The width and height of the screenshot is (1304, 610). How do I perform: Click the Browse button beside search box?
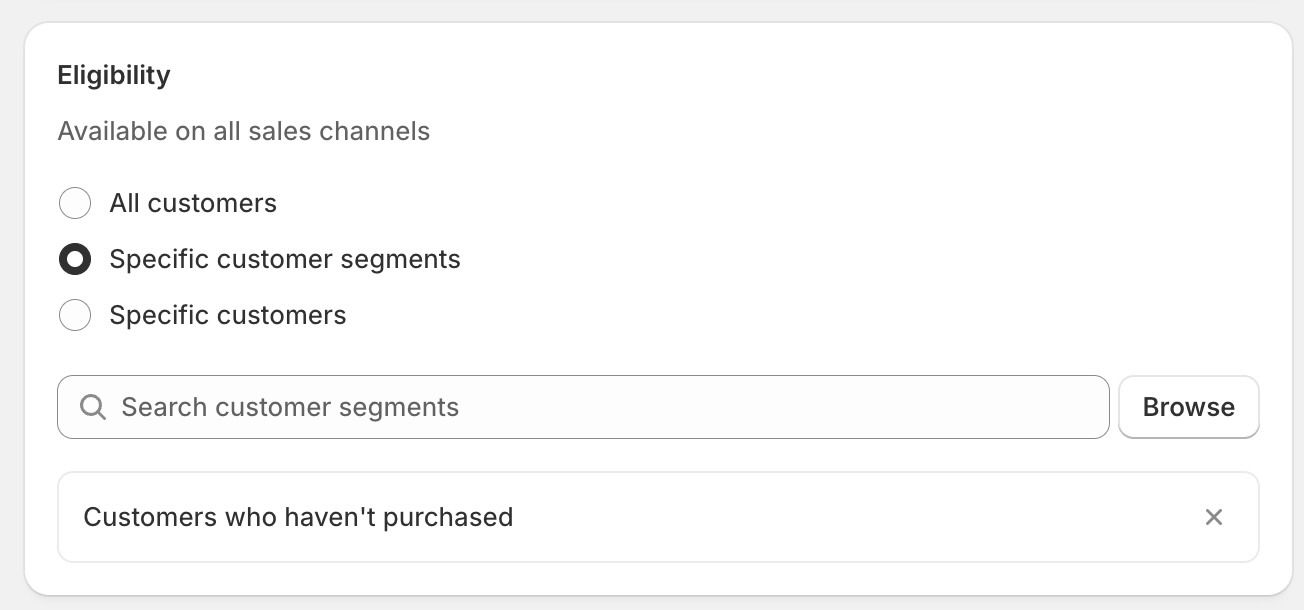[1188, 407]
